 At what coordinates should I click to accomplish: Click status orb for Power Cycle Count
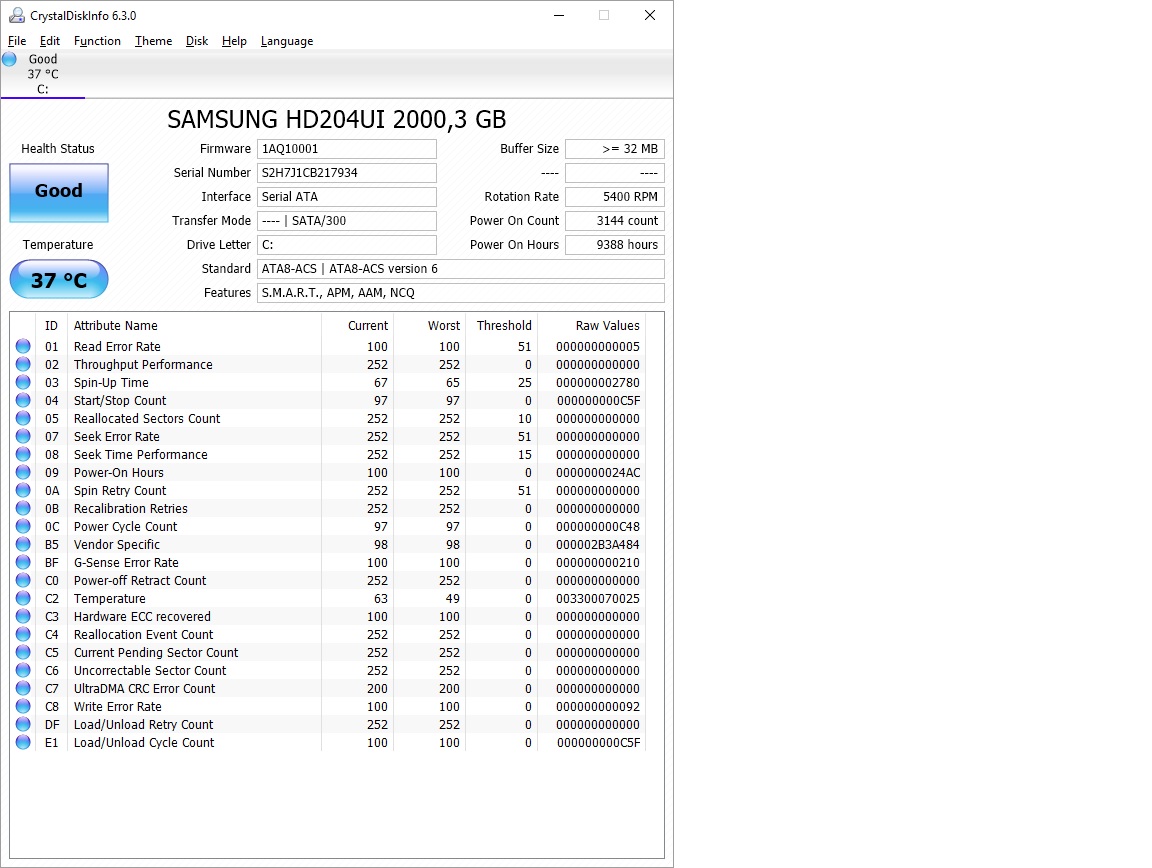coord(24,526)
